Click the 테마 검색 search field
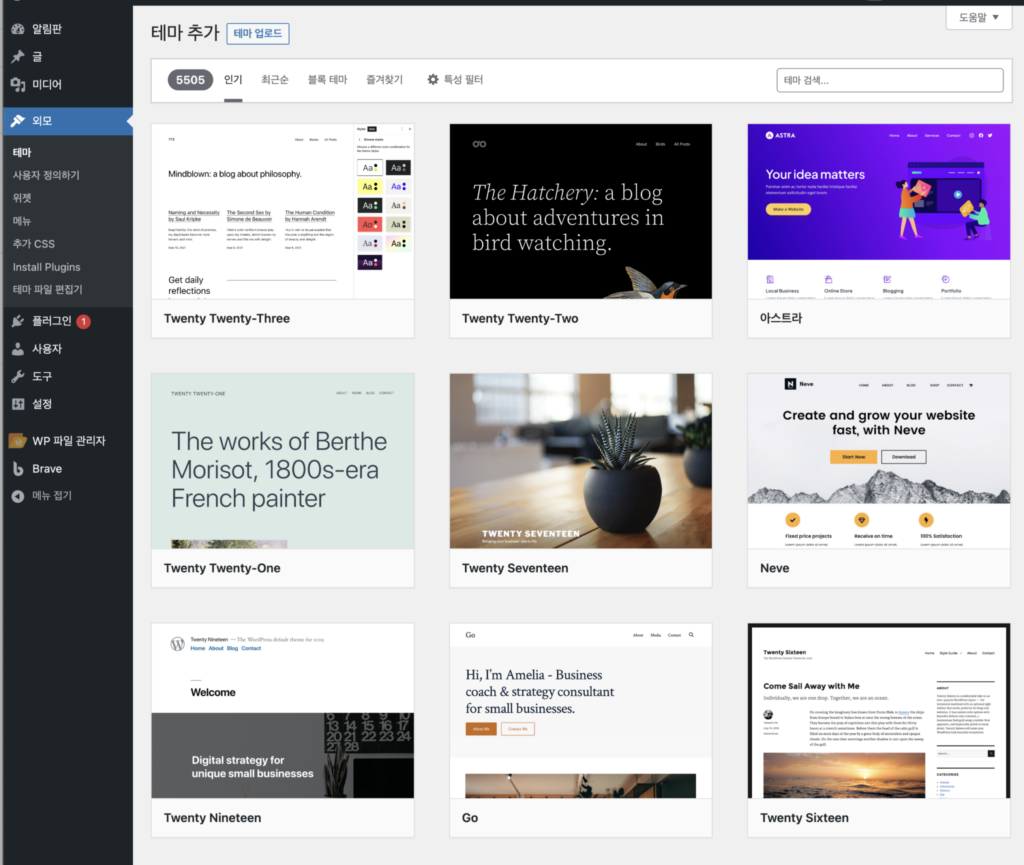Viewport: 1024px width, 865px height. point(889,80)
